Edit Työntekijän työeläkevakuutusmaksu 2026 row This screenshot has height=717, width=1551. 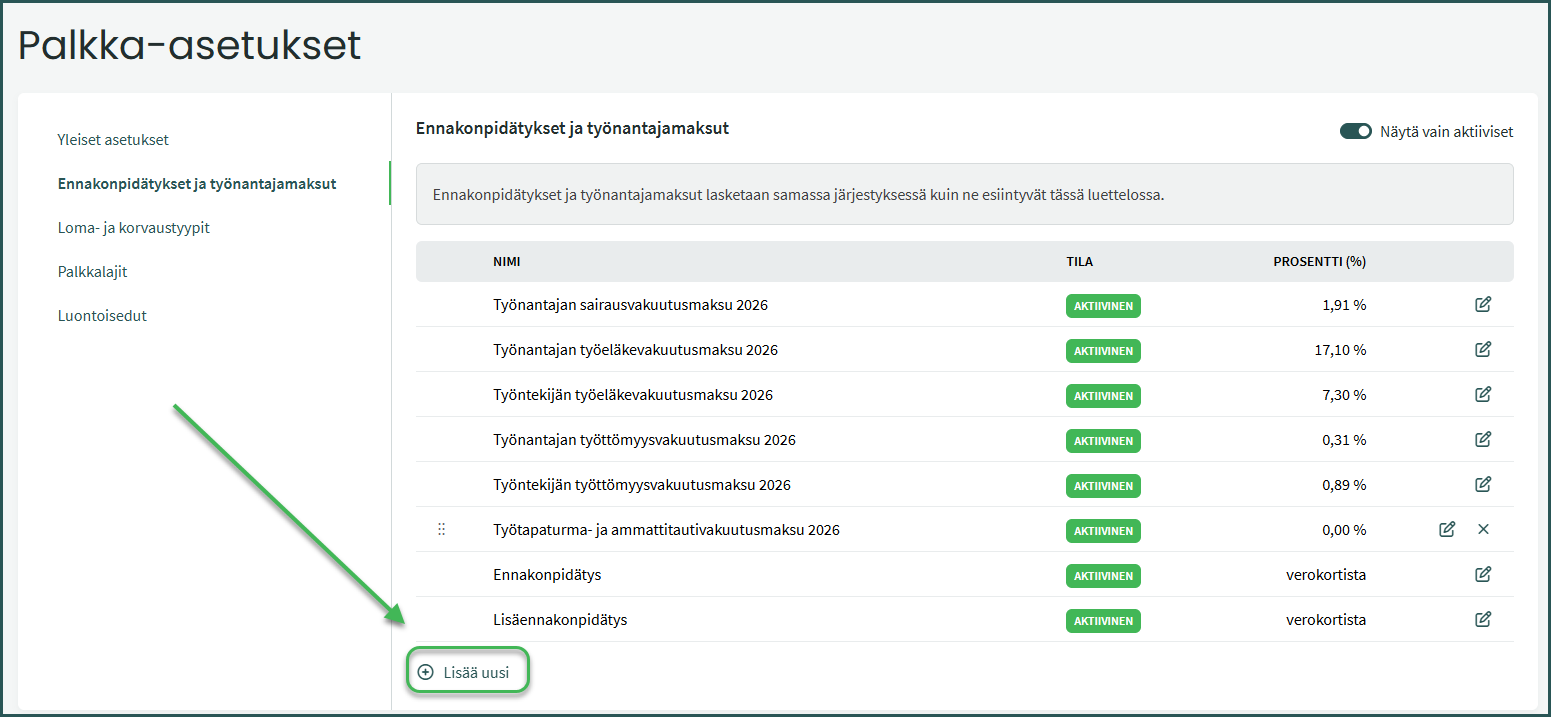pyautogui.click(x=1483, y=394)
